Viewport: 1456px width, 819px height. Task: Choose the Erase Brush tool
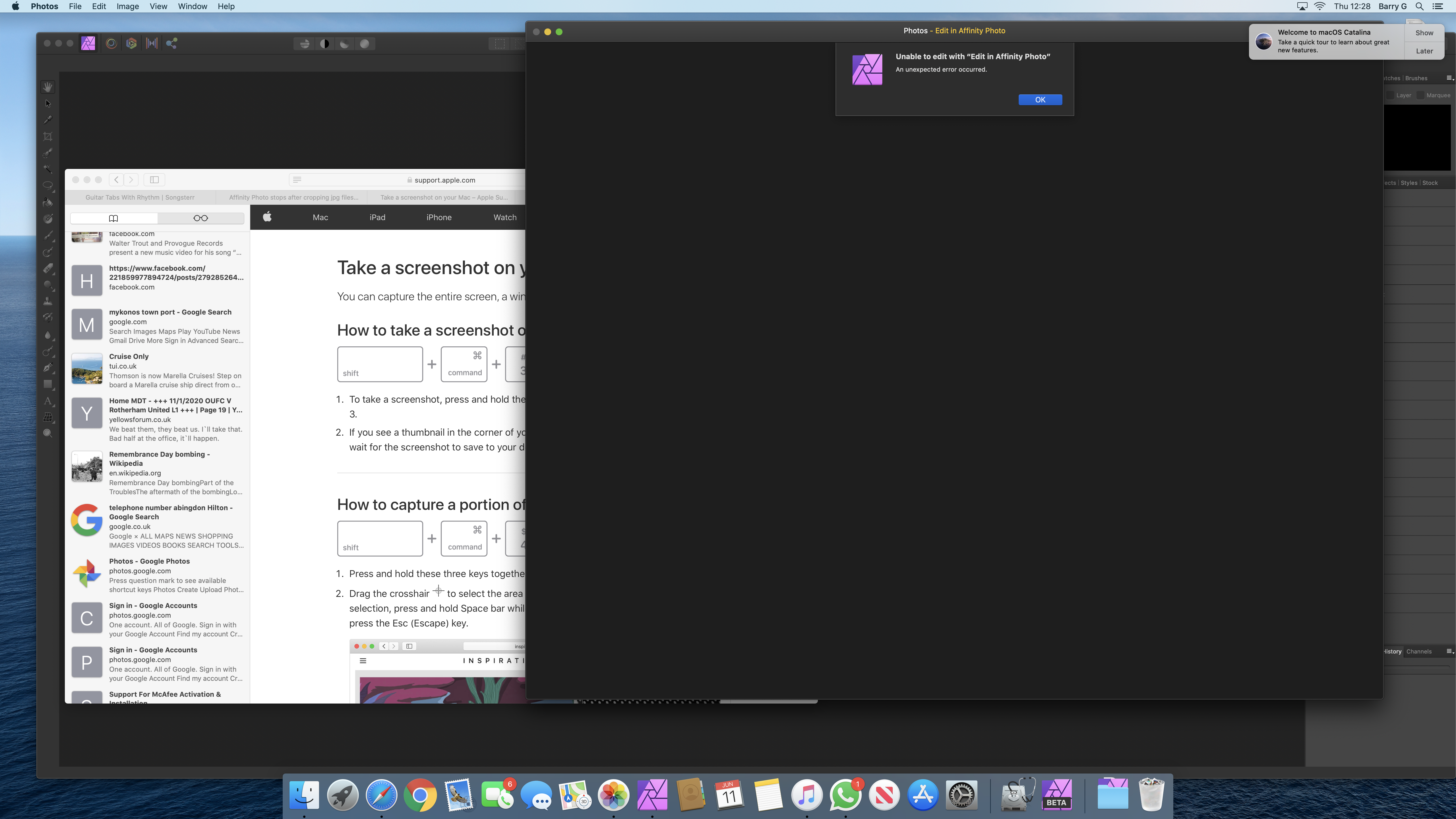click(48, 268)
